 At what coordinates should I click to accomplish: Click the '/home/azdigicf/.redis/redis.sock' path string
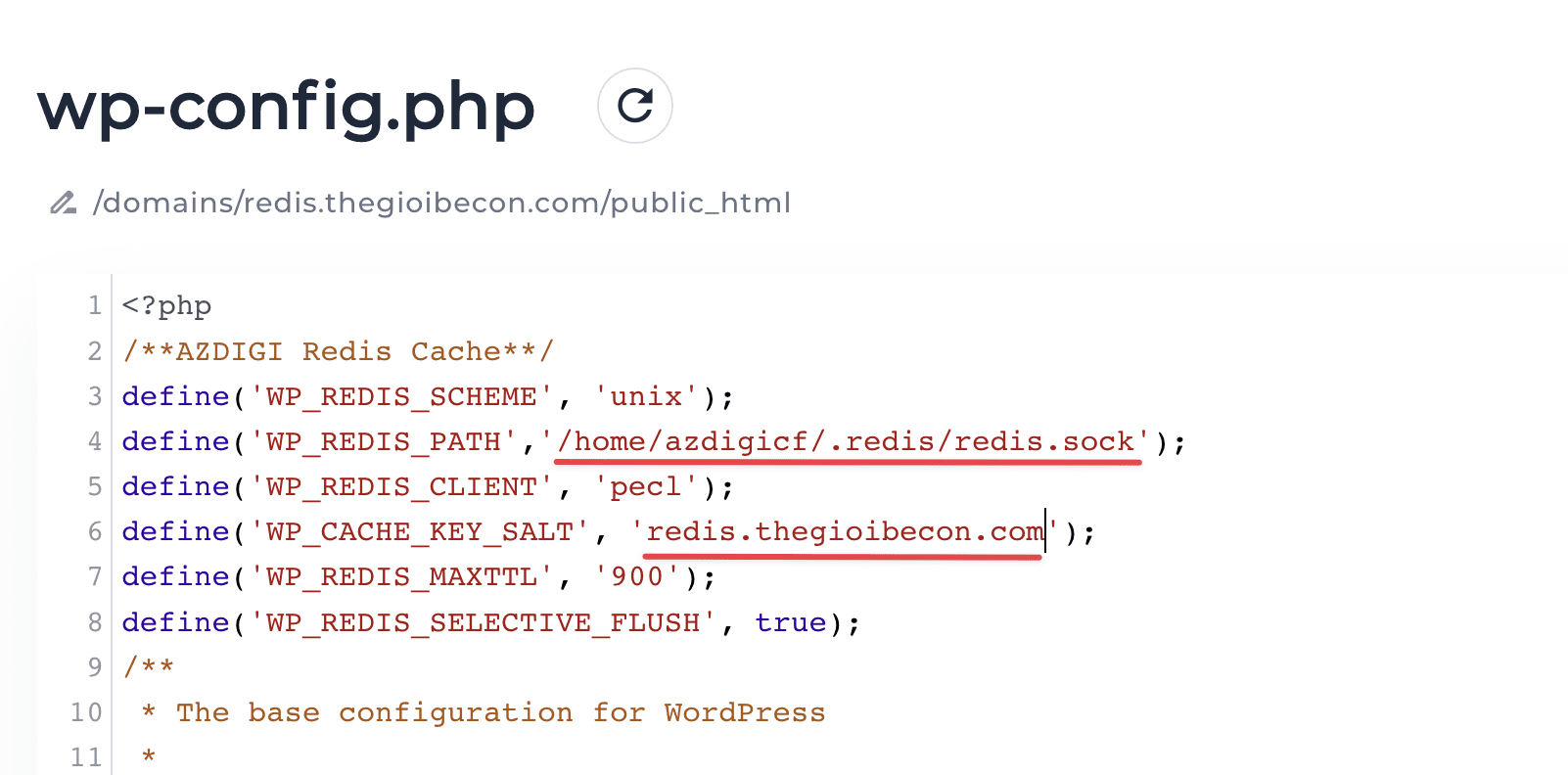click(848, 441)
